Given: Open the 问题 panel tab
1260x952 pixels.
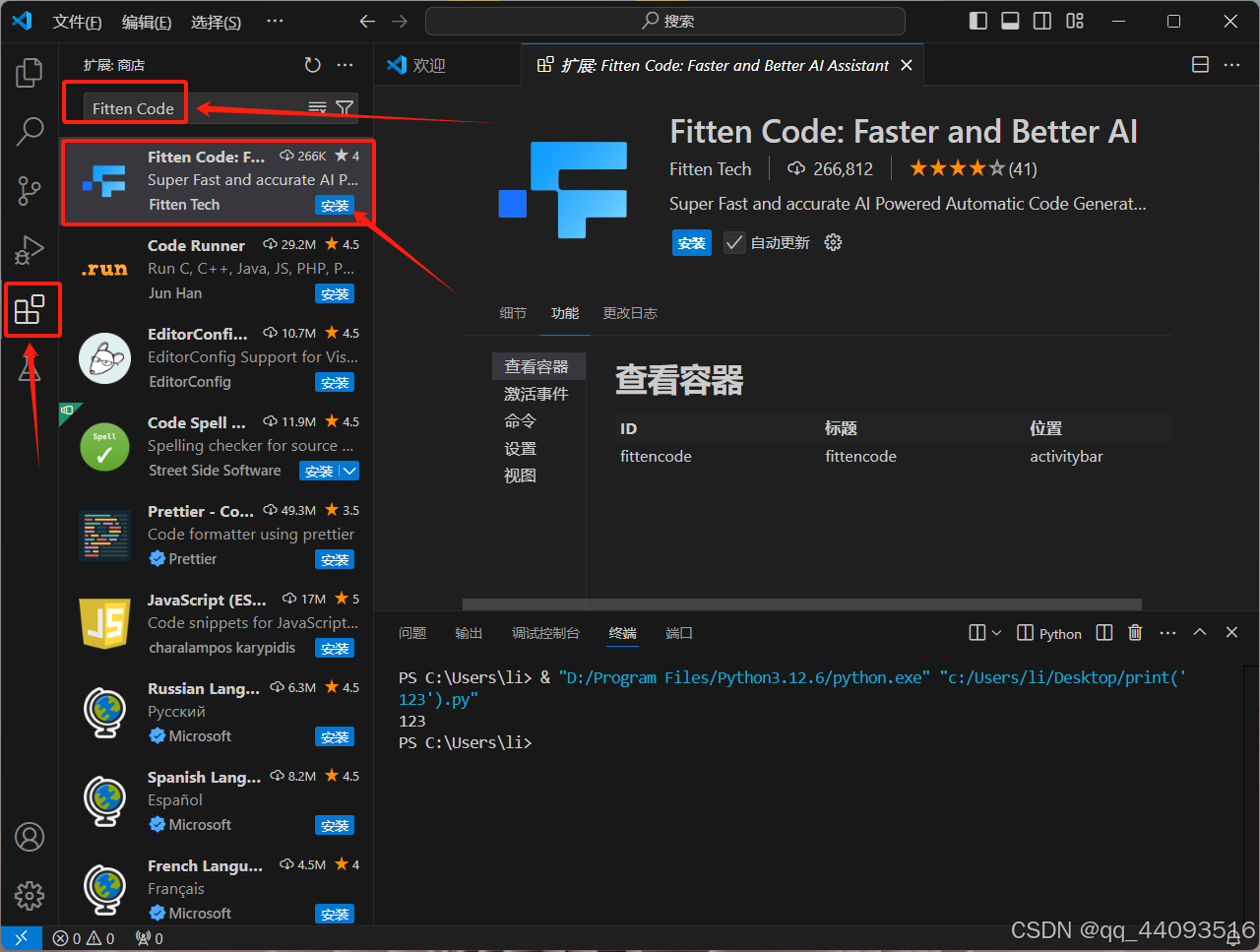Looking at the screenshot, I should (412, 633).
